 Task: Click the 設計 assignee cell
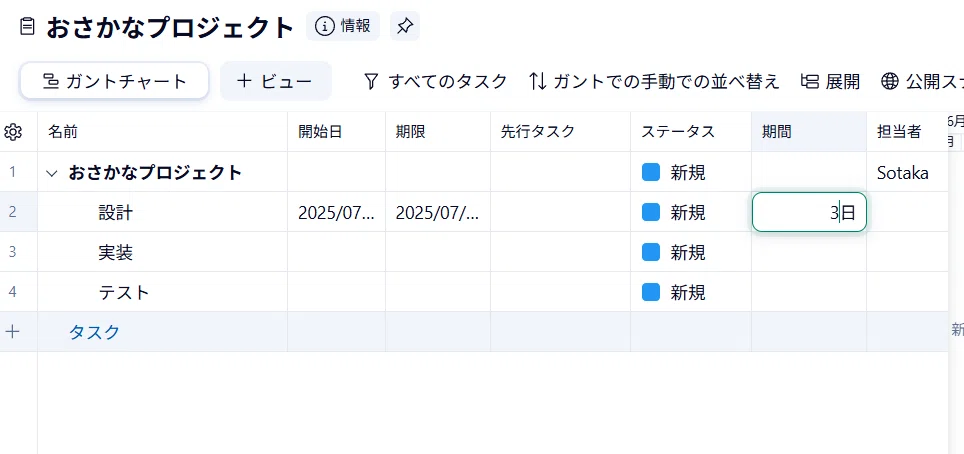(907, 212)
